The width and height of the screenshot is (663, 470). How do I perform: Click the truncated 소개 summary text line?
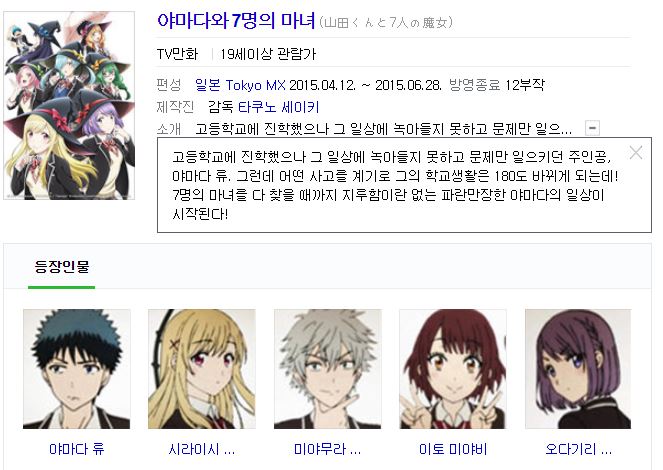point(384,128)
